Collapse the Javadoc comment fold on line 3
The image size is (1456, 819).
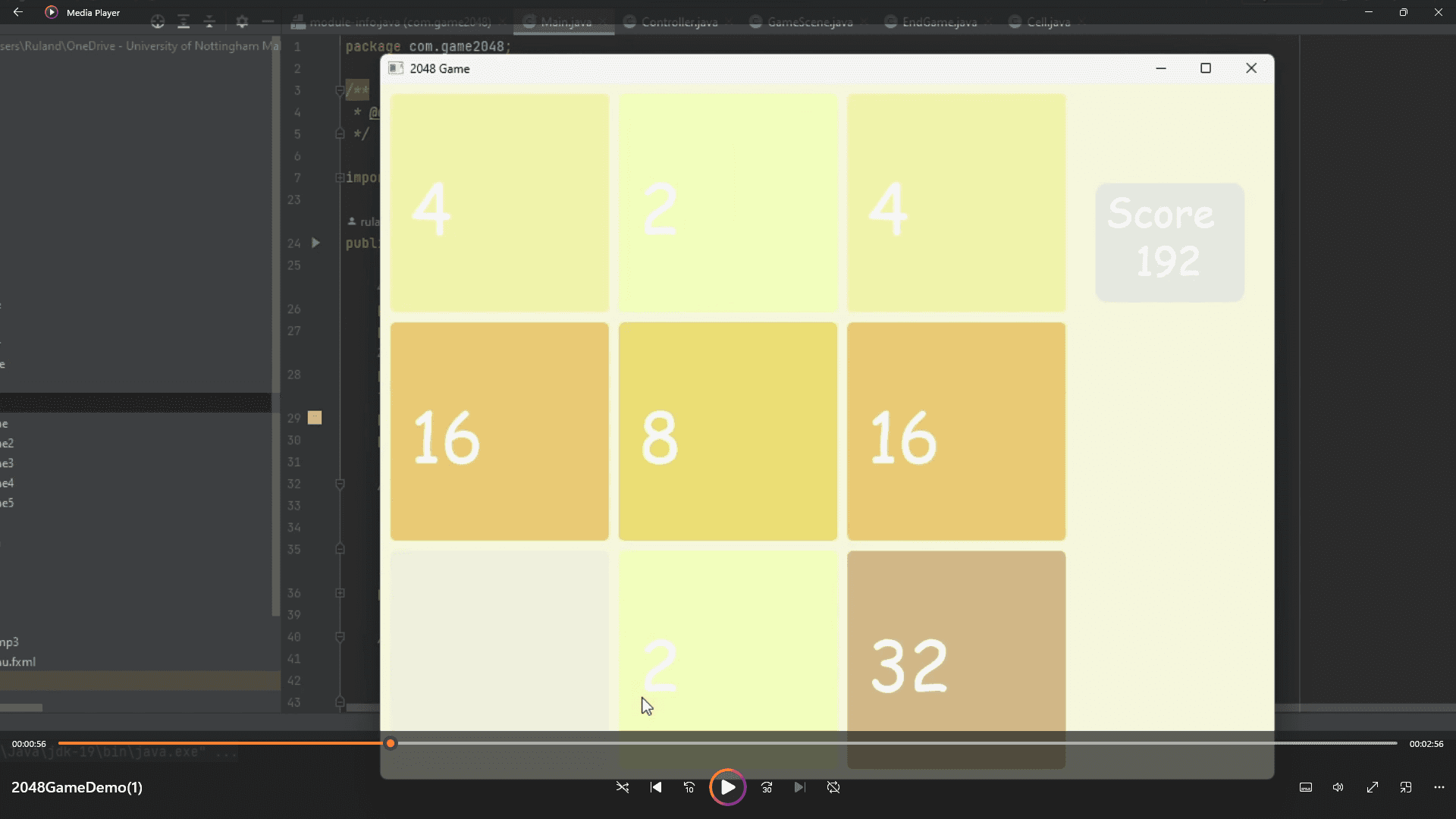click(340, 90)
